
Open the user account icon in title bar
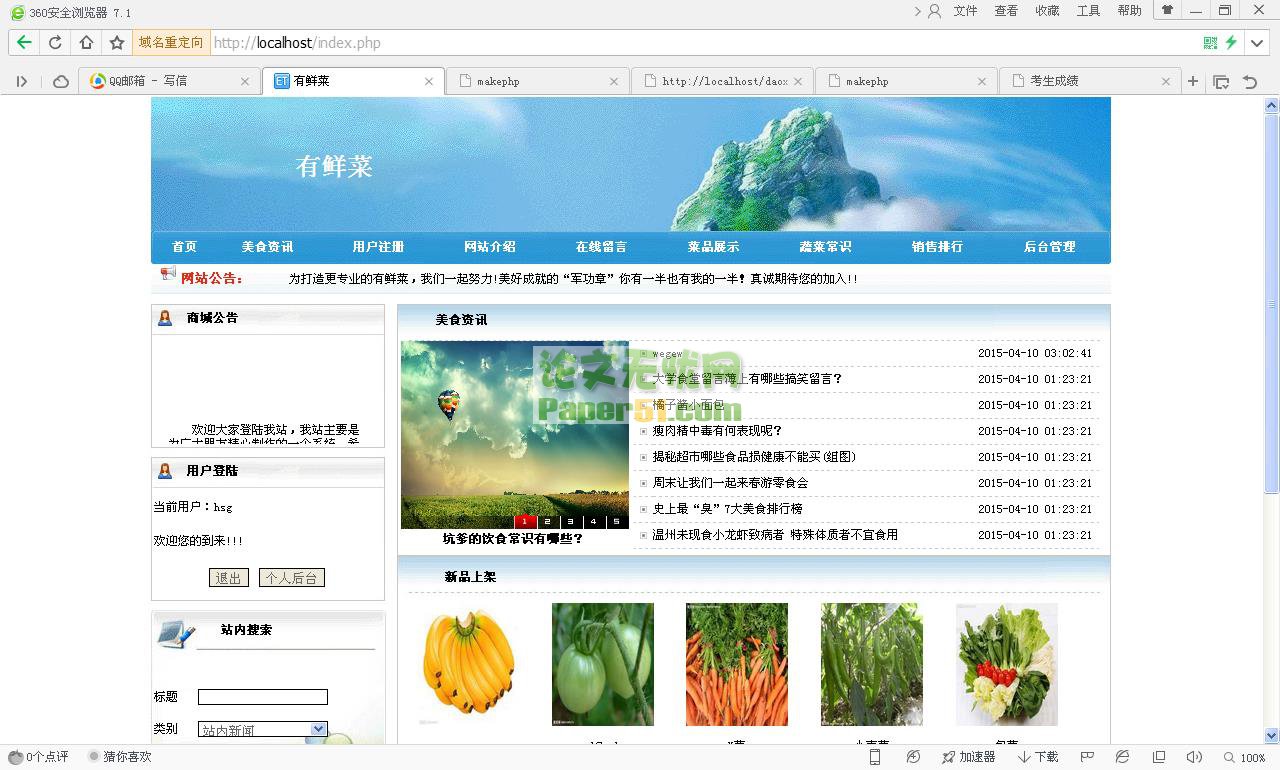pyautogui.click(x=934, y=11)
